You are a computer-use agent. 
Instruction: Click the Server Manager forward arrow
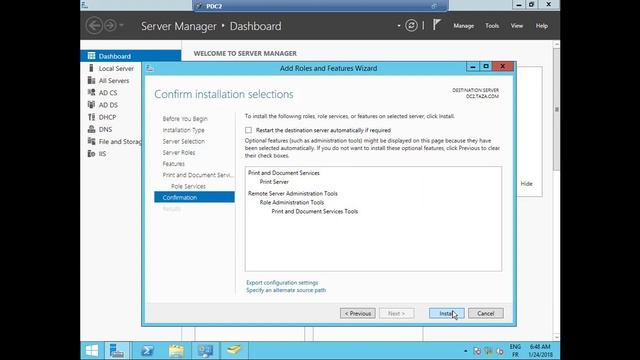click(x=110, y=26)
